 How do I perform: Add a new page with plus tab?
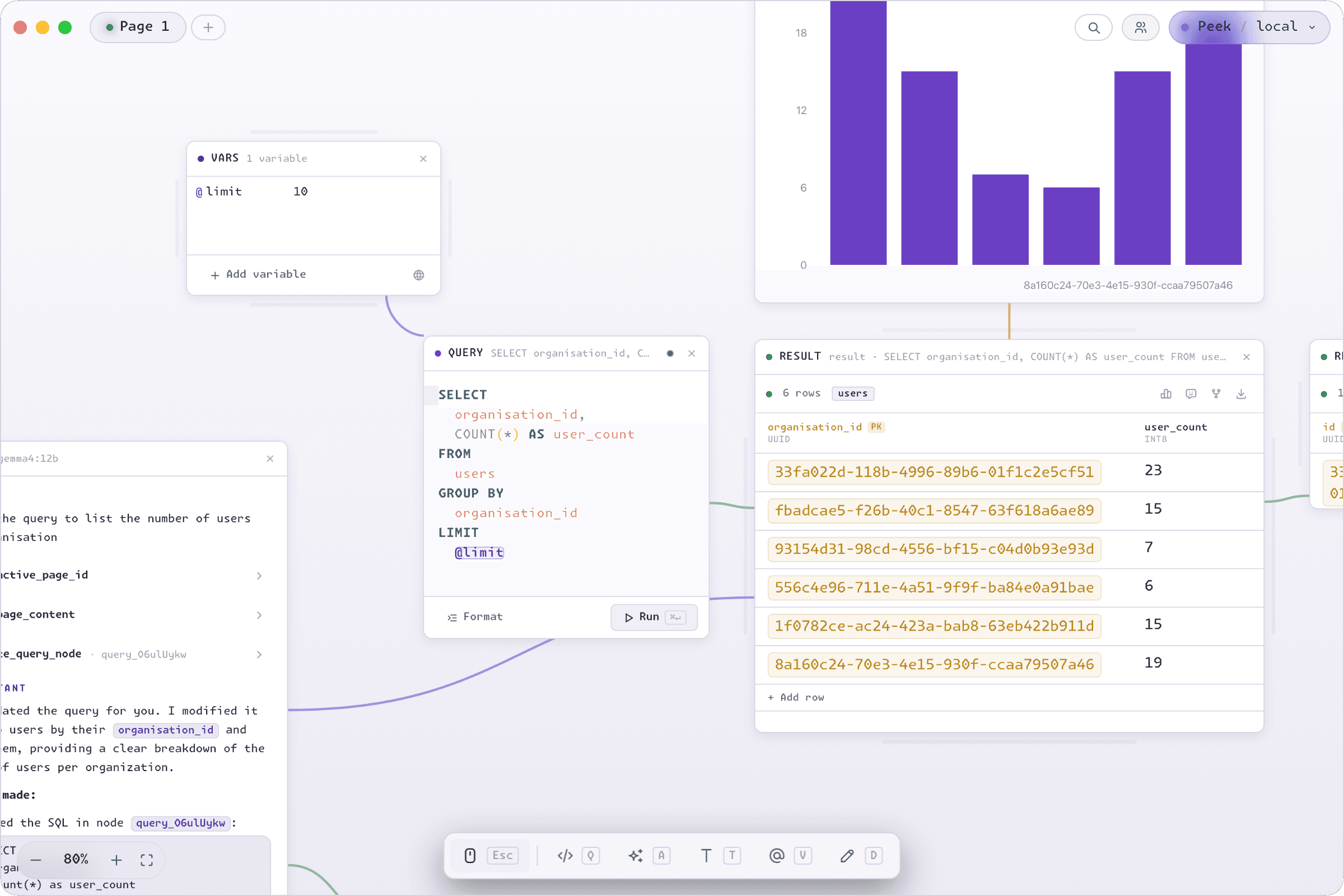pos(208,27)
